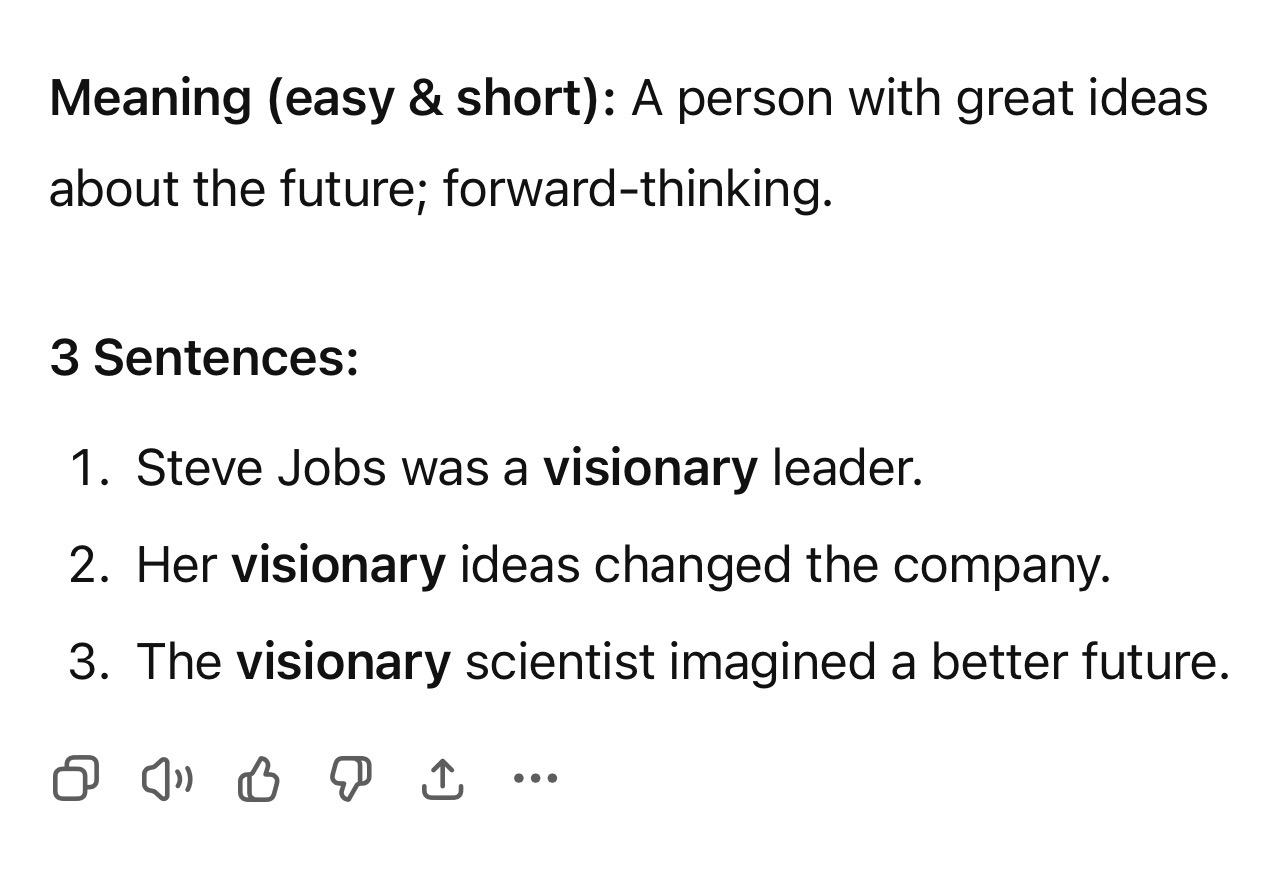Click bold 'visionary' in the first sentence
Viewport: 1284px width, 895px height.
[650, 469]
